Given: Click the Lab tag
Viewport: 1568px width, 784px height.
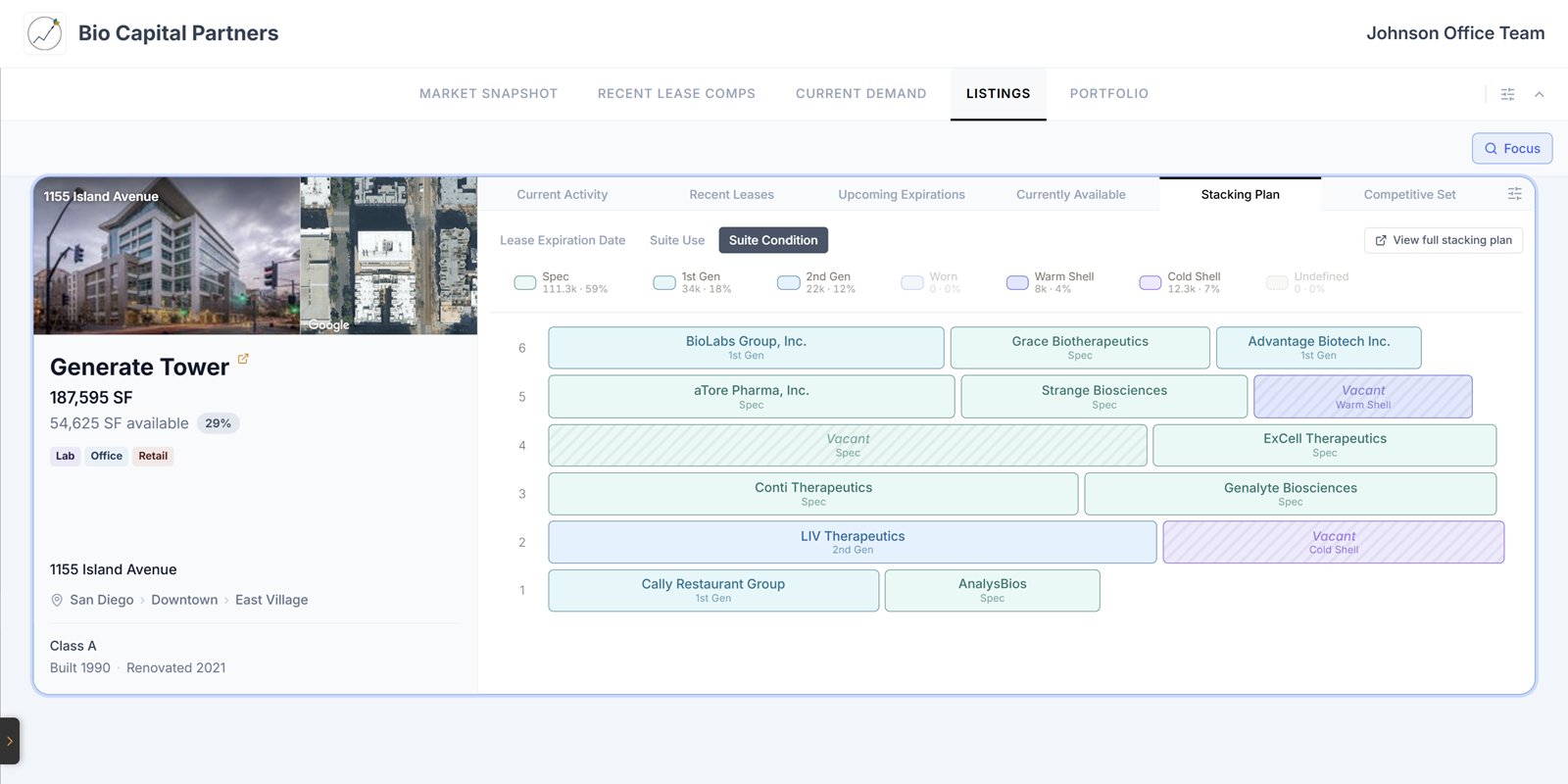Looking at the screenshot, I should pos(65,456).
